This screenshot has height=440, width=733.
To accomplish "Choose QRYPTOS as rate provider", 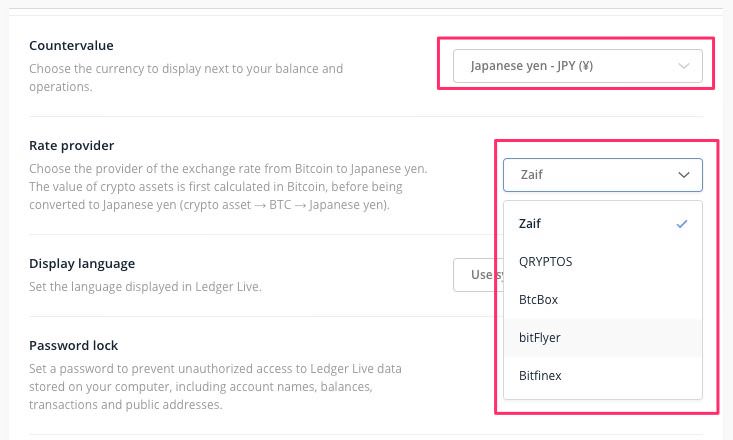I will pos(546,262).
